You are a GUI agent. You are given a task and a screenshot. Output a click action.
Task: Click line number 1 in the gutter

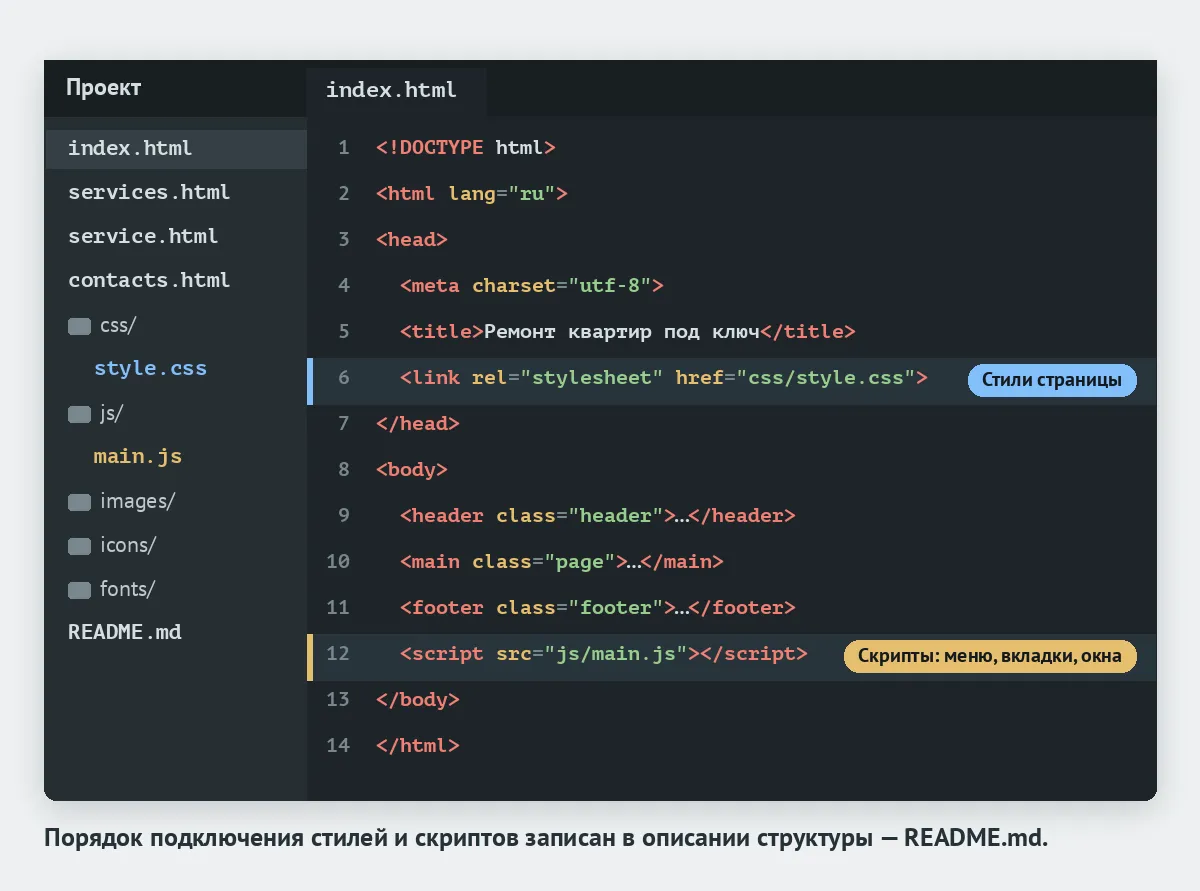pos(344,148)
